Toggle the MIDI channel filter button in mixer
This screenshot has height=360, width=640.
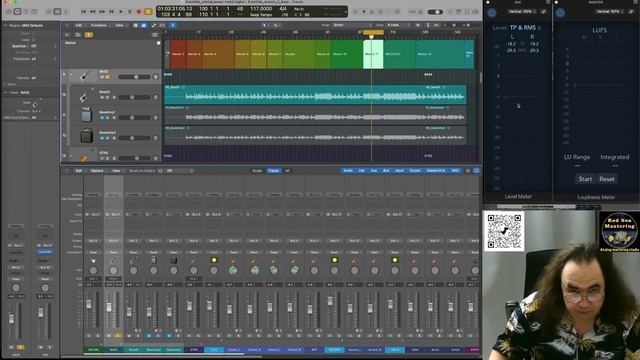click(455, 171)
